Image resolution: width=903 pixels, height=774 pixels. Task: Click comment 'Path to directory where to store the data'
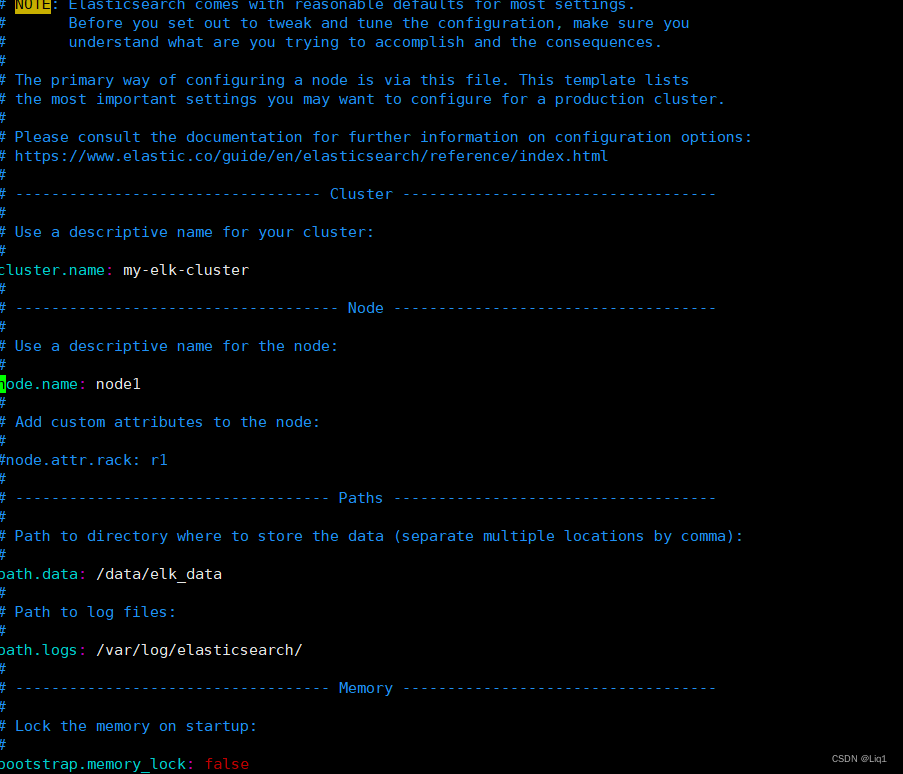(379, 536)
